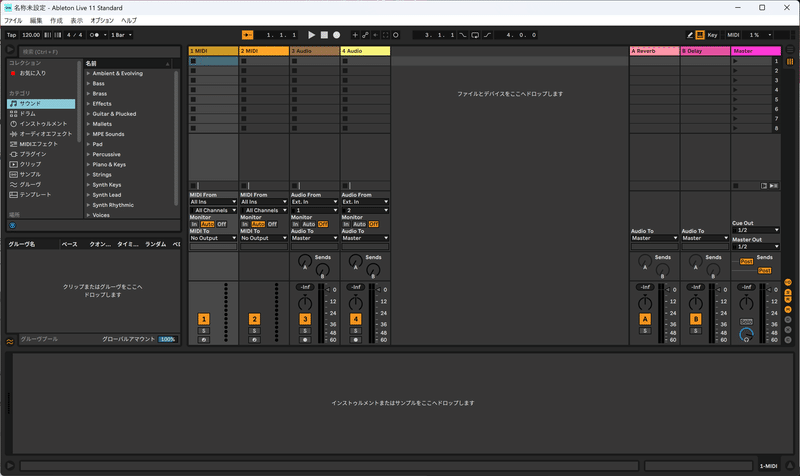The image size is (800, 476).
Task: Select テンプレート category in browser
Action: click(x=41, y=194)
